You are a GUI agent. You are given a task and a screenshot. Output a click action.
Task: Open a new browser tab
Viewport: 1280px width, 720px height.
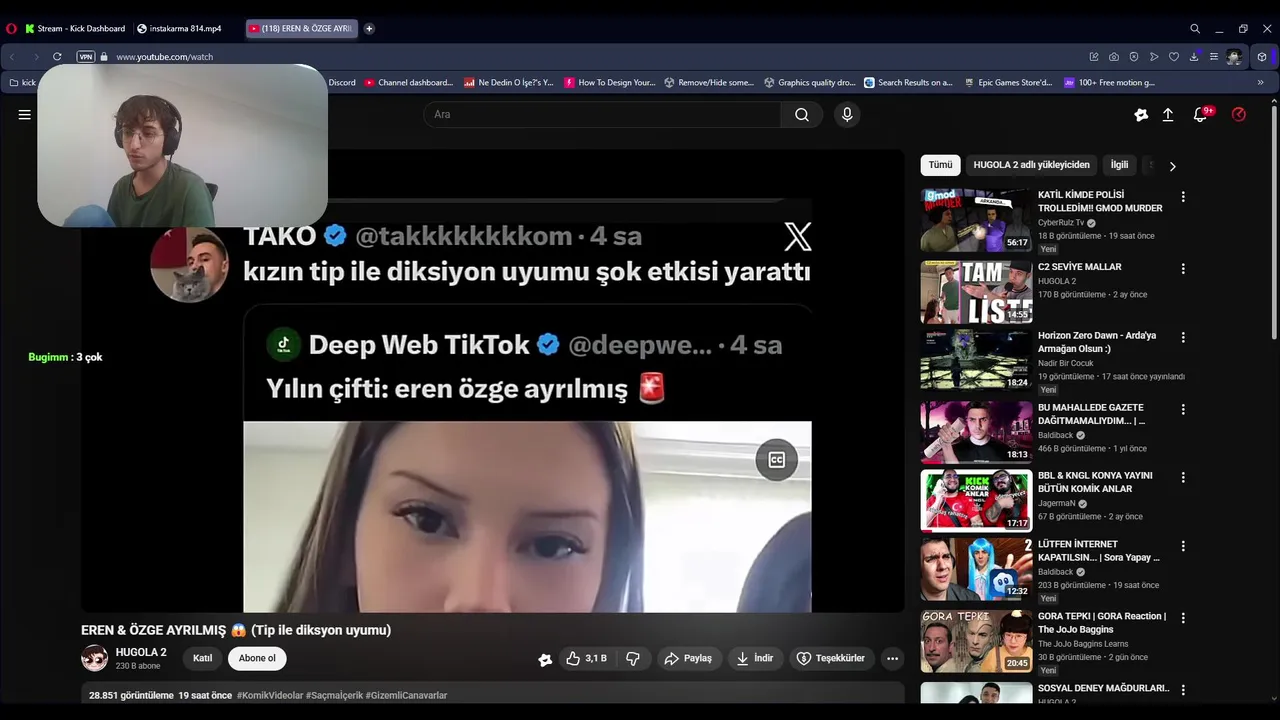[x=369, y=29]
